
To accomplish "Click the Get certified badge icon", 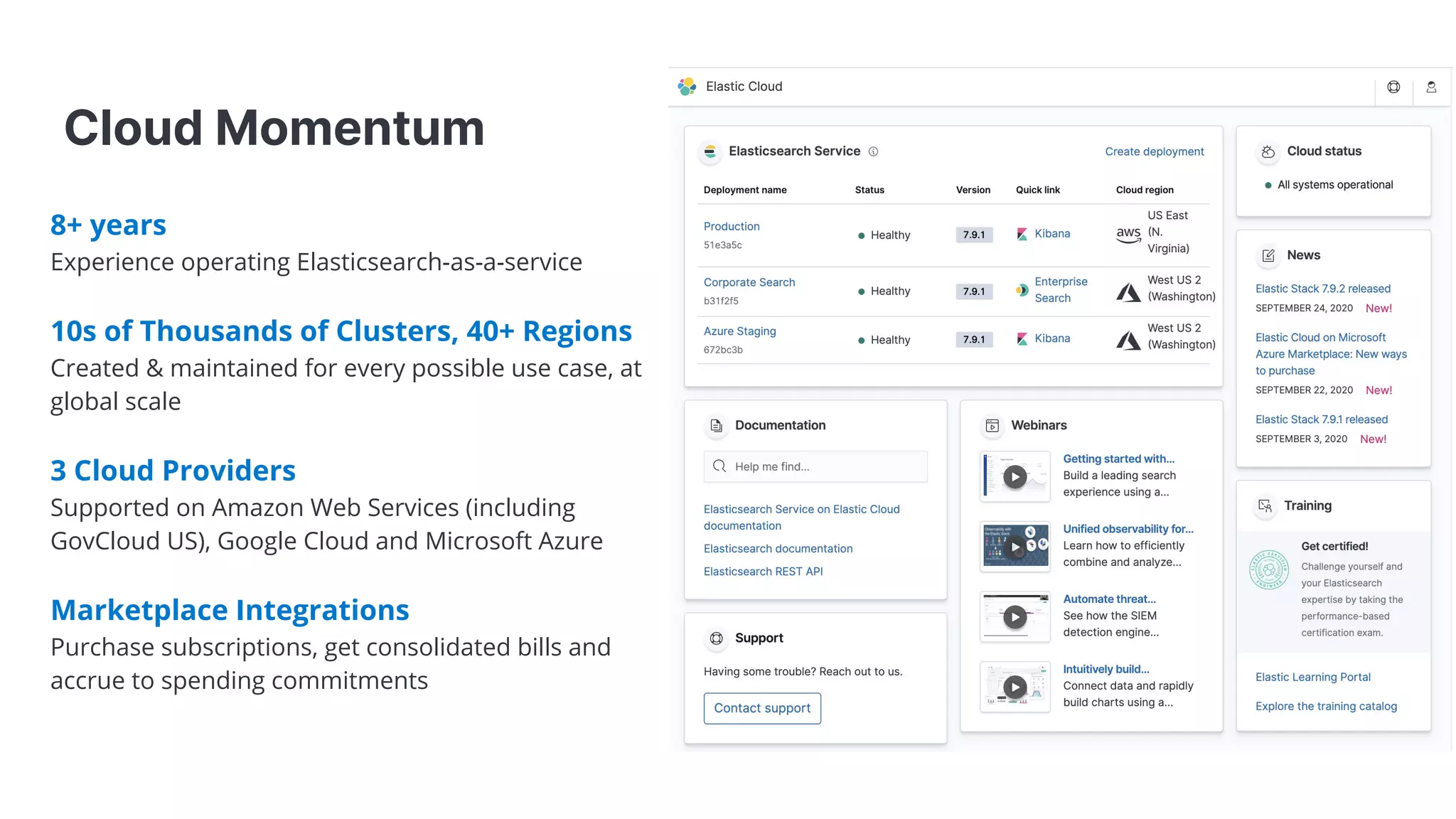I will tap(1269, 569).
